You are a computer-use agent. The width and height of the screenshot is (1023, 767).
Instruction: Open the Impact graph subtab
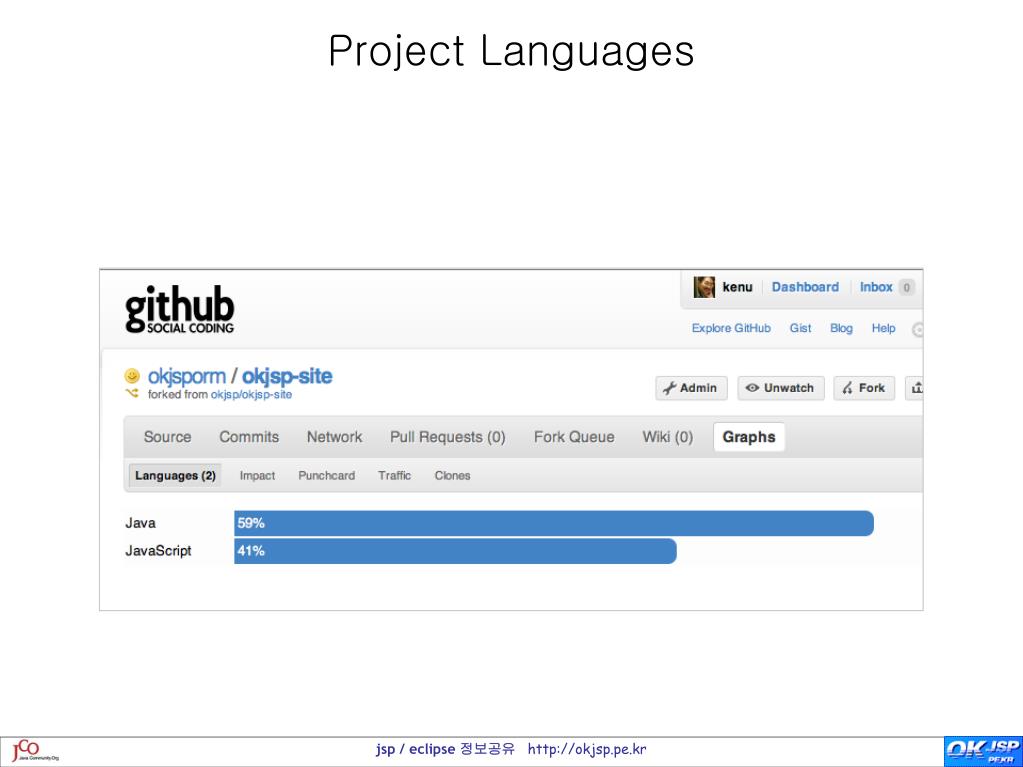[x=257, y=475]
